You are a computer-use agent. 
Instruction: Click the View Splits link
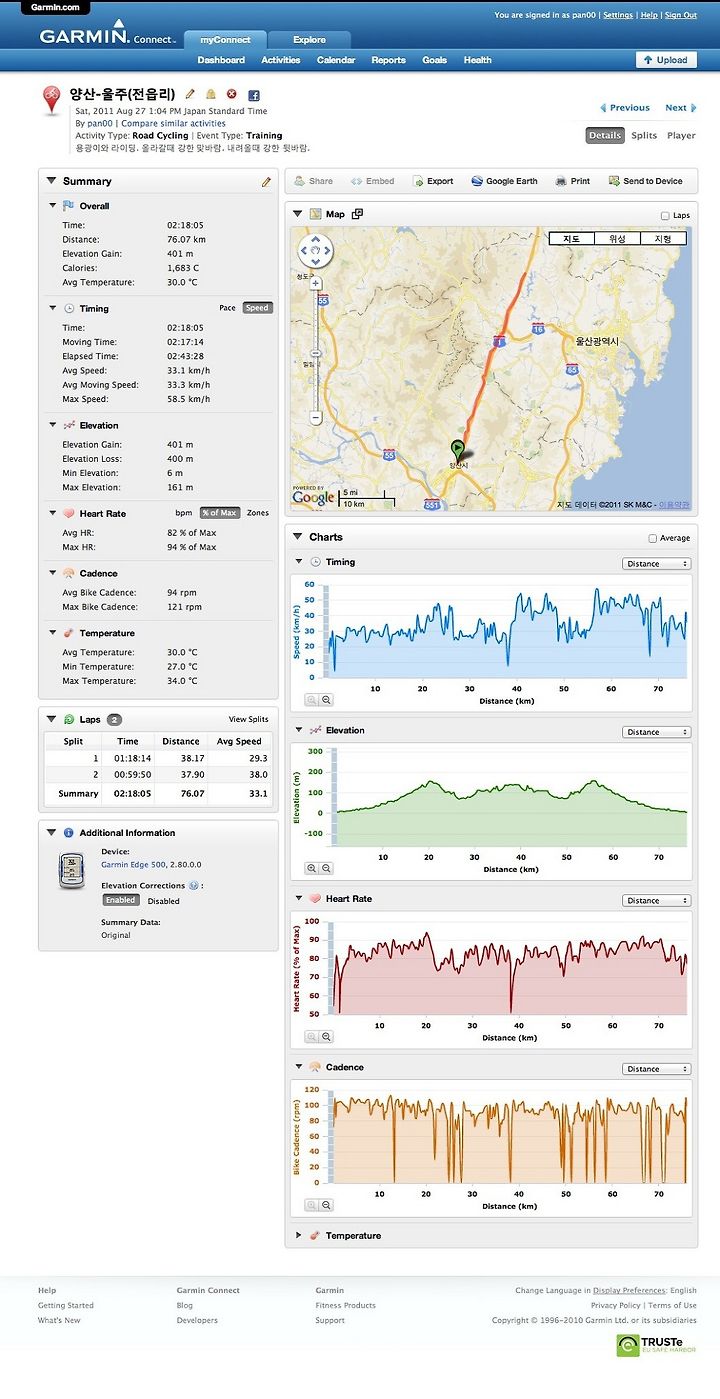coord(248,719)
